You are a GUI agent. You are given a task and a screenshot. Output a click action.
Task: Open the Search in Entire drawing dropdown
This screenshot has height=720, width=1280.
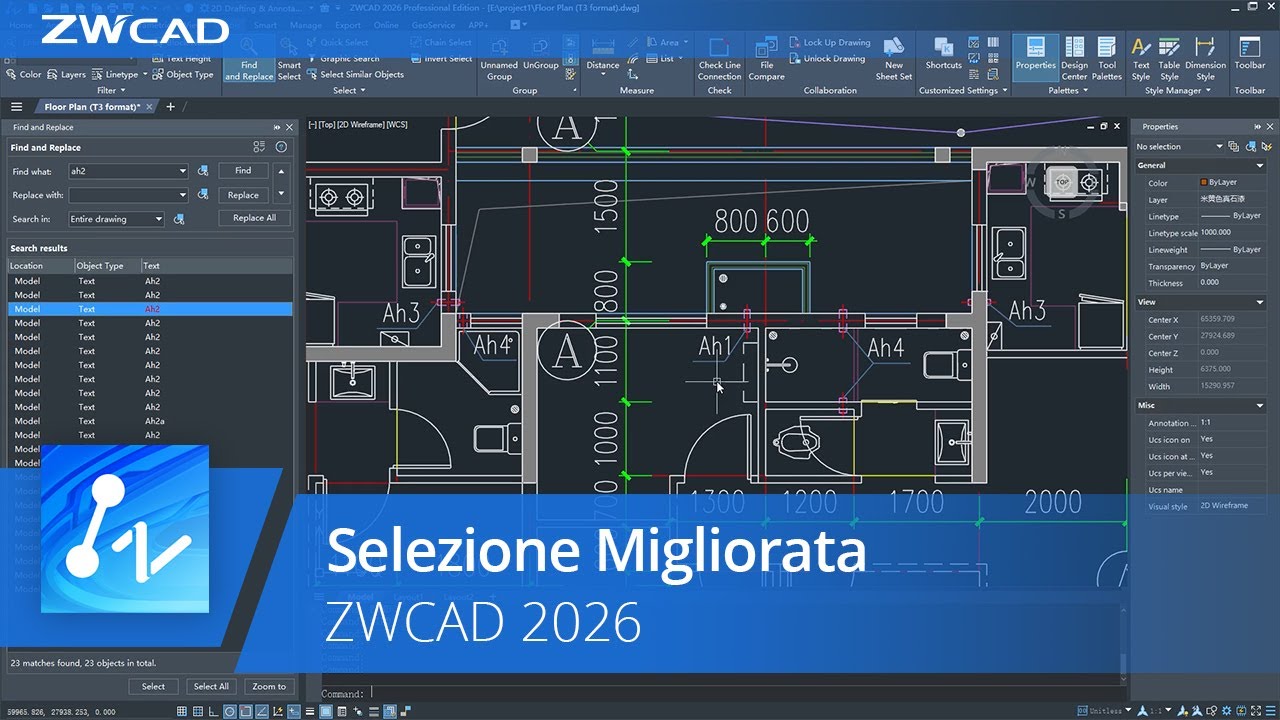tap(158, 219)
